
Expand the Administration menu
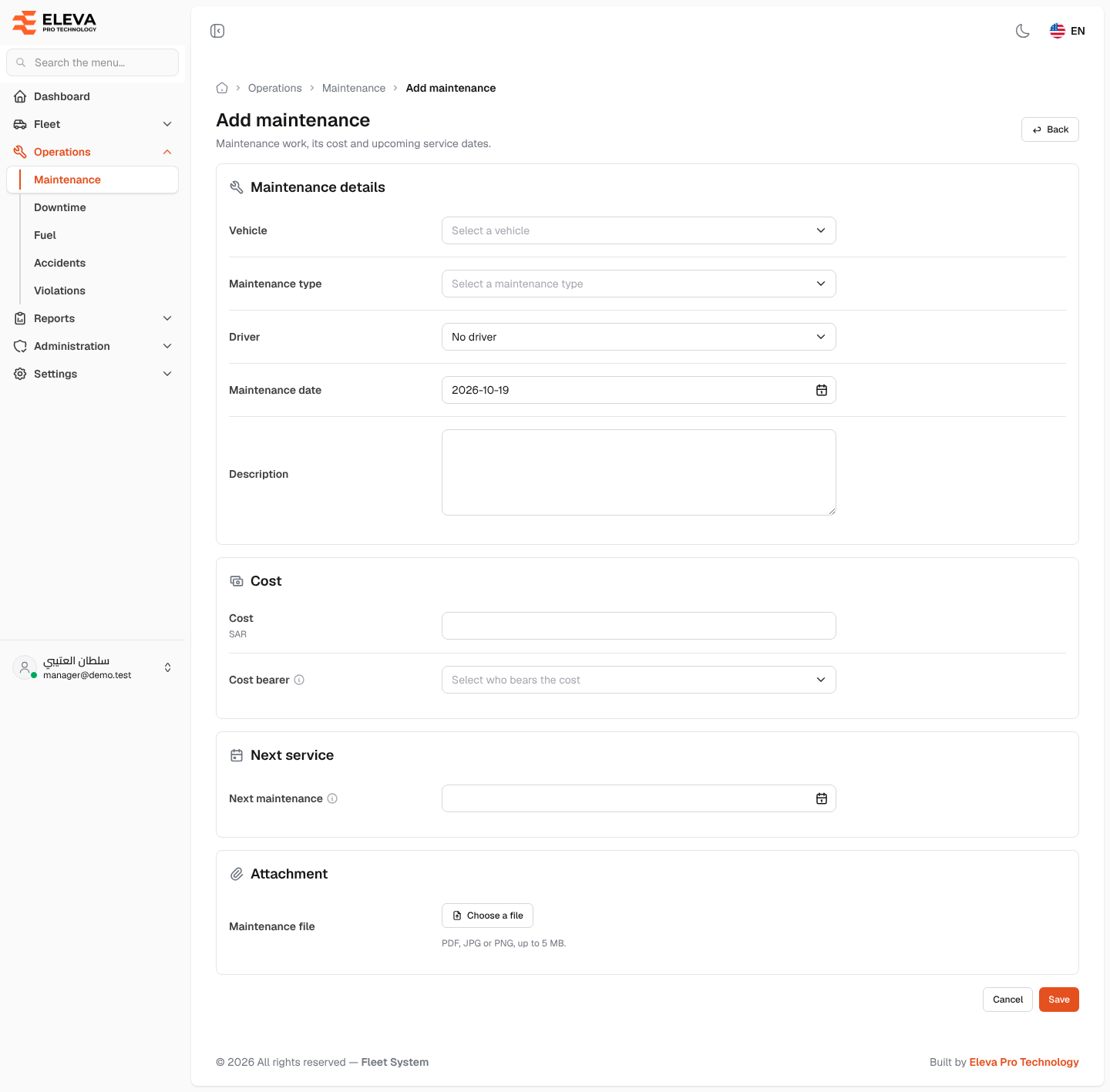click(x=92, y=346)
